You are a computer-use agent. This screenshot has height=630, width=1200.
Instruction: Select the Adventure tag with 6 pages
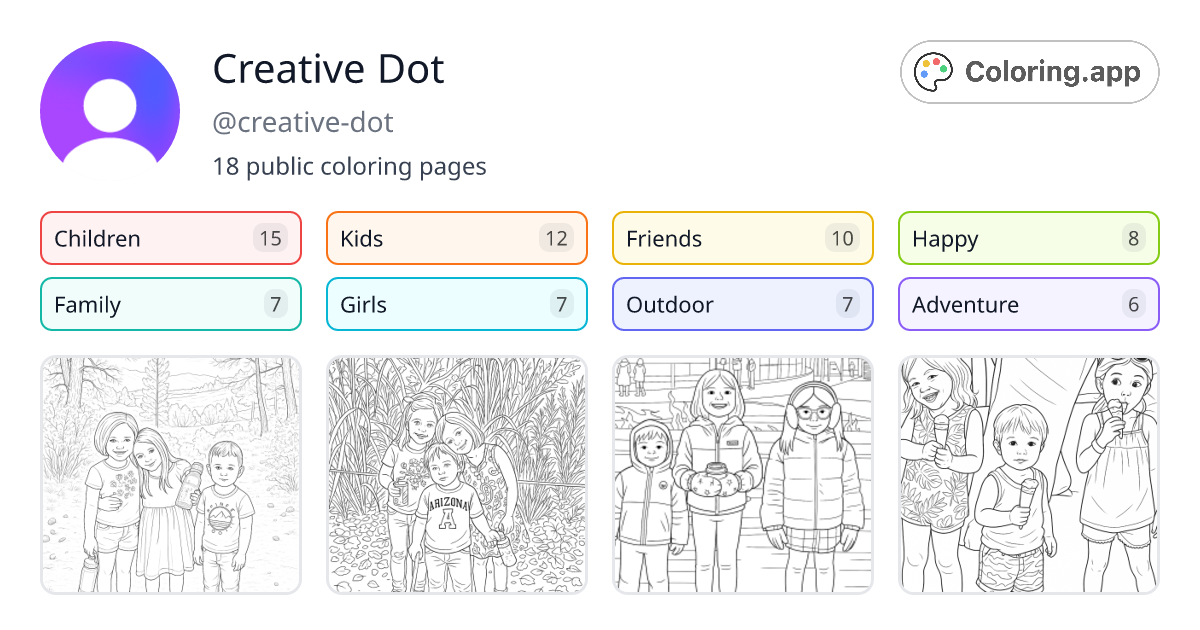point(1028,304)
